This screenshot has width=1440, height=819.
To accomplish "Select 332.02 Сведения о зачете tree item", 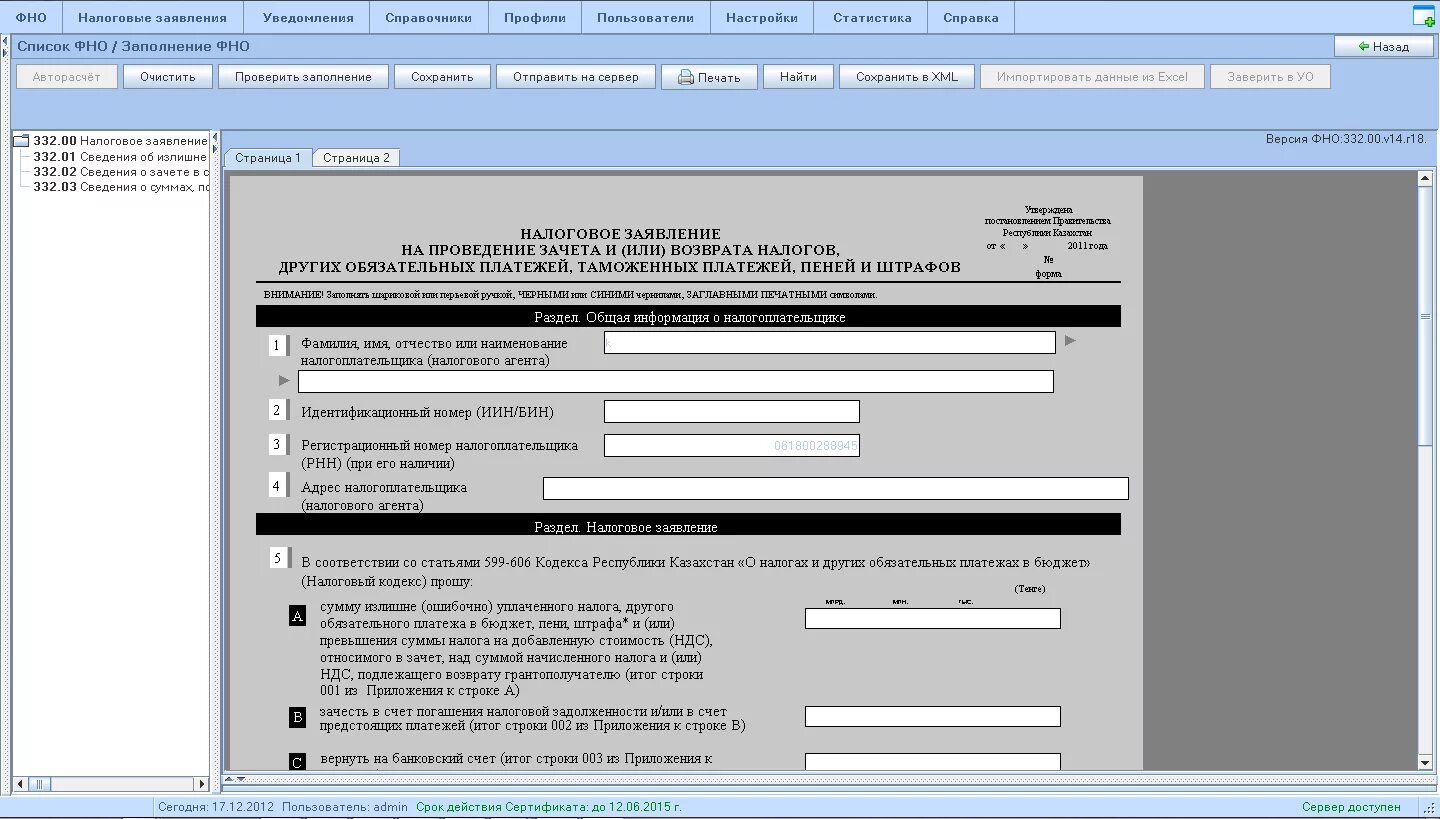I will (120, 171).
